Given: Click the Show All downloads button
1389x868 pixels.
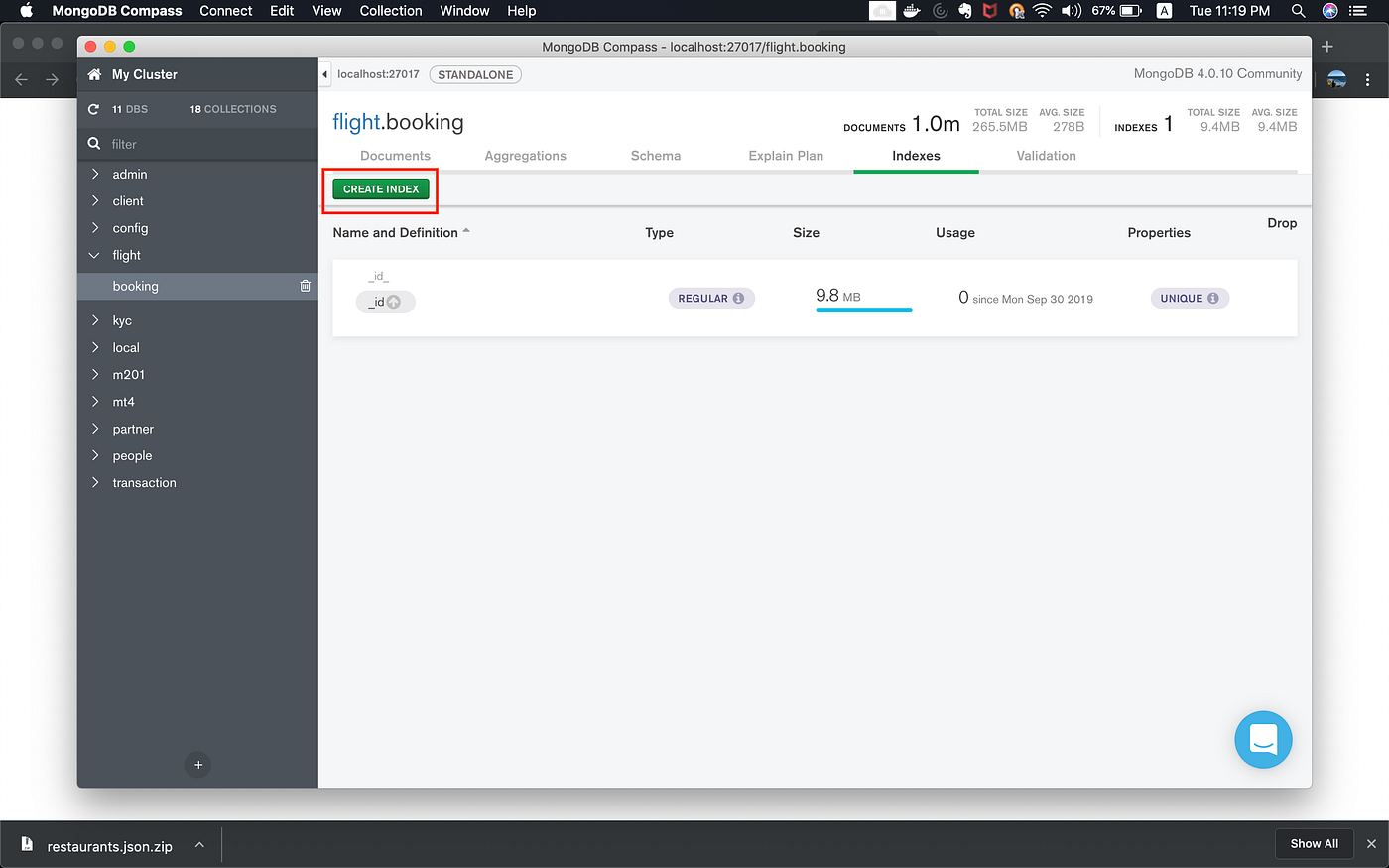Looking at the screenshot, I should (1314, 843).
